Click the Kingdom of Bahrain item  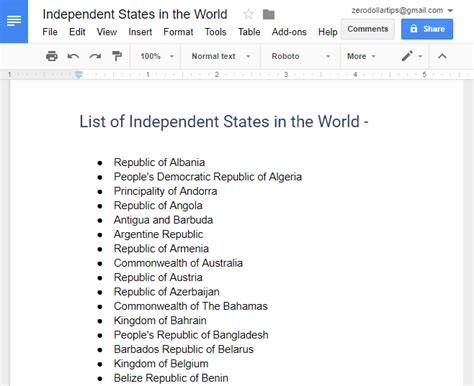tap(160, 320)
